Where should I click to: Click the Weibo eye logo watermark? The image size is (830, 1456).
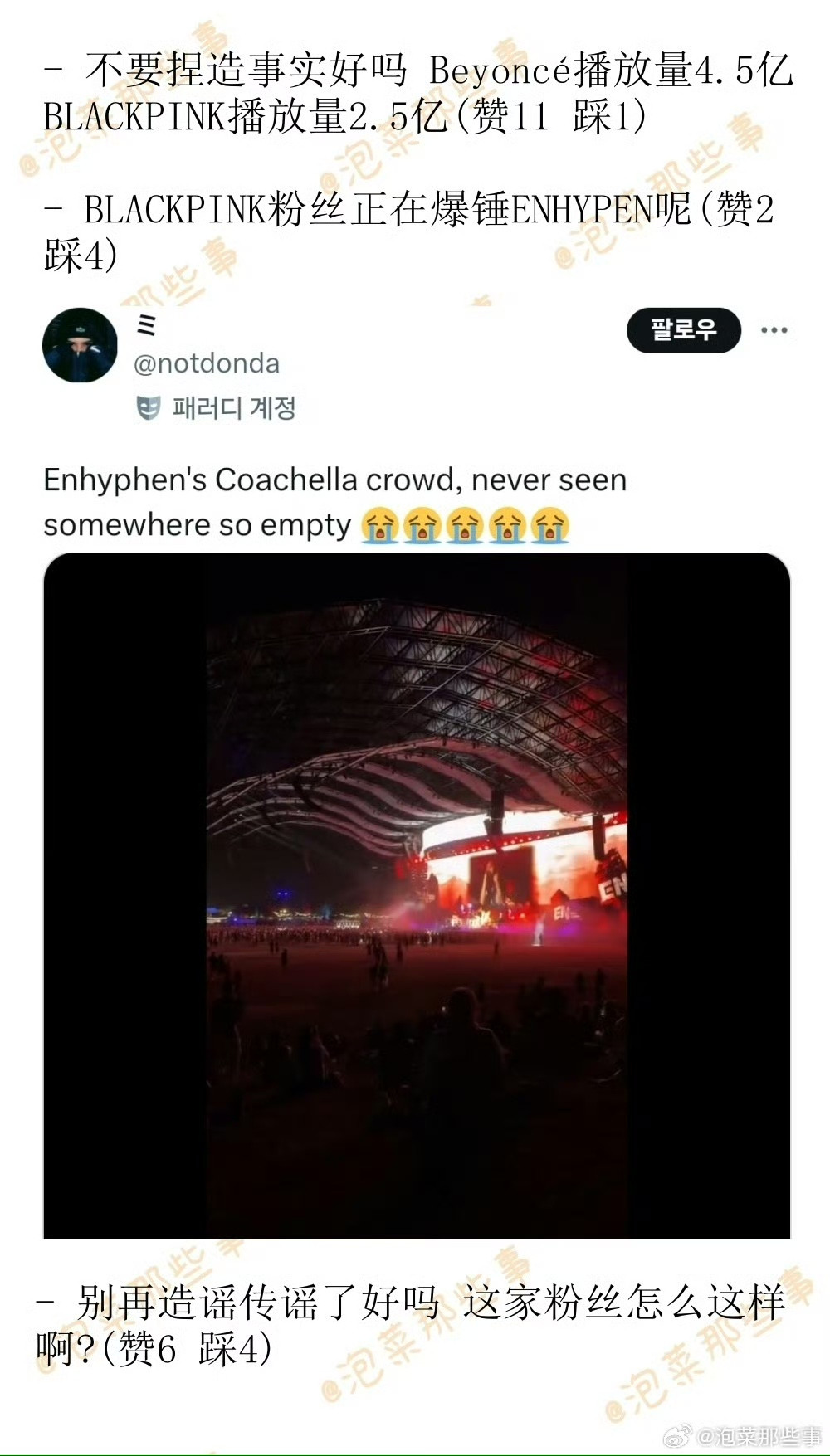click(677, 1435)
